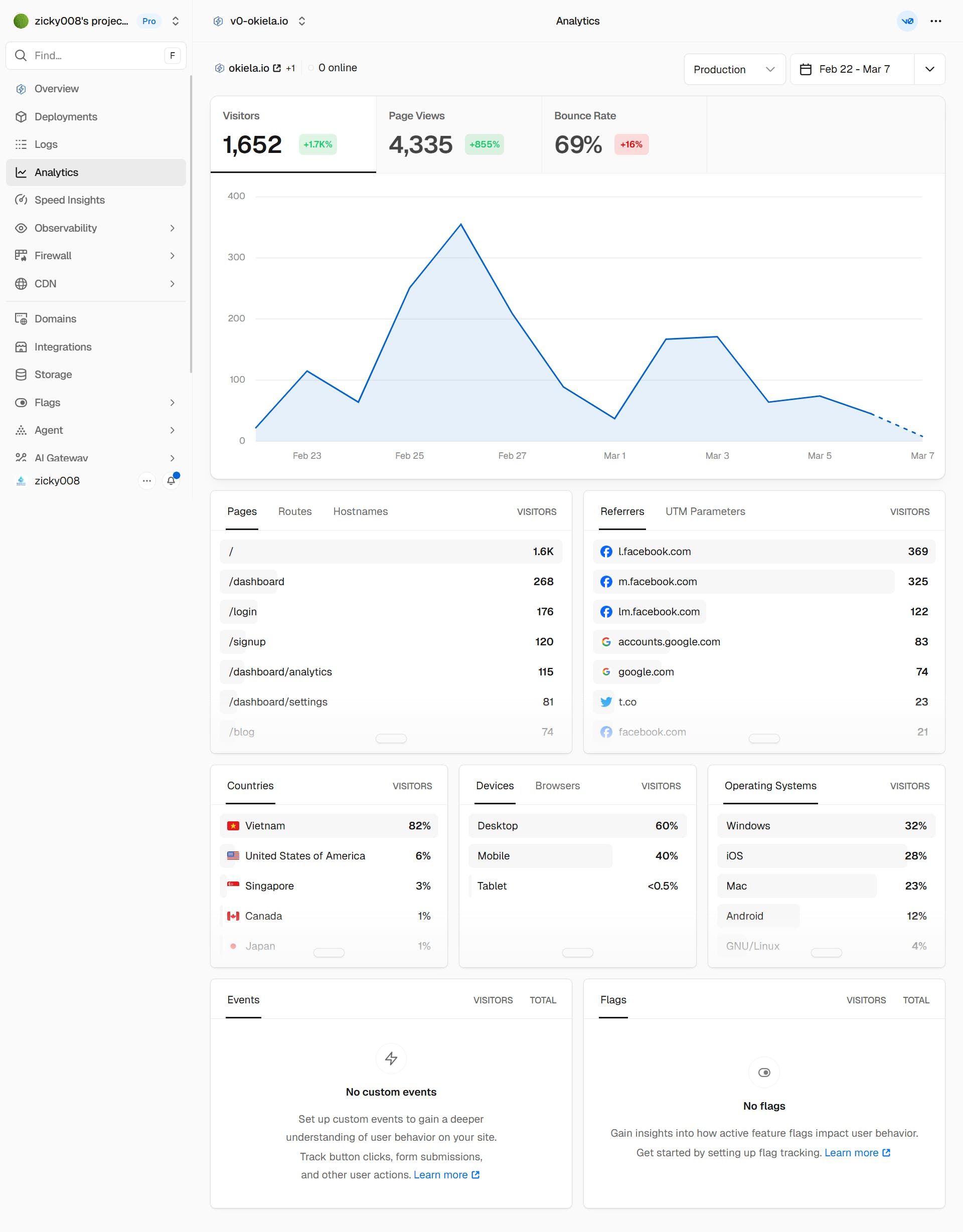This screenshot has width=963, height=1232.
Task: Open the zicky008 account options ellipsis
Action: (146, 480)
